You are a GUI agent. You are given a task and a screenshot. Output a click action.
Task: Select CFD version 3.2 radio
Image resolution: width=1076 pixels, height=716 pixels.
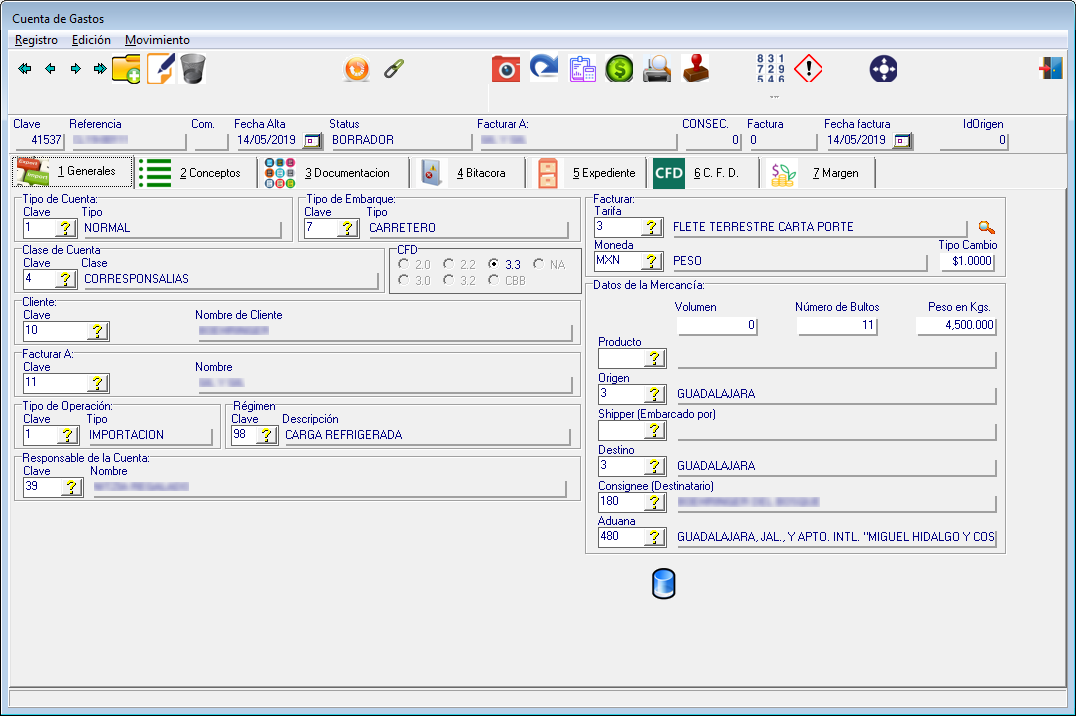point(449,280)
